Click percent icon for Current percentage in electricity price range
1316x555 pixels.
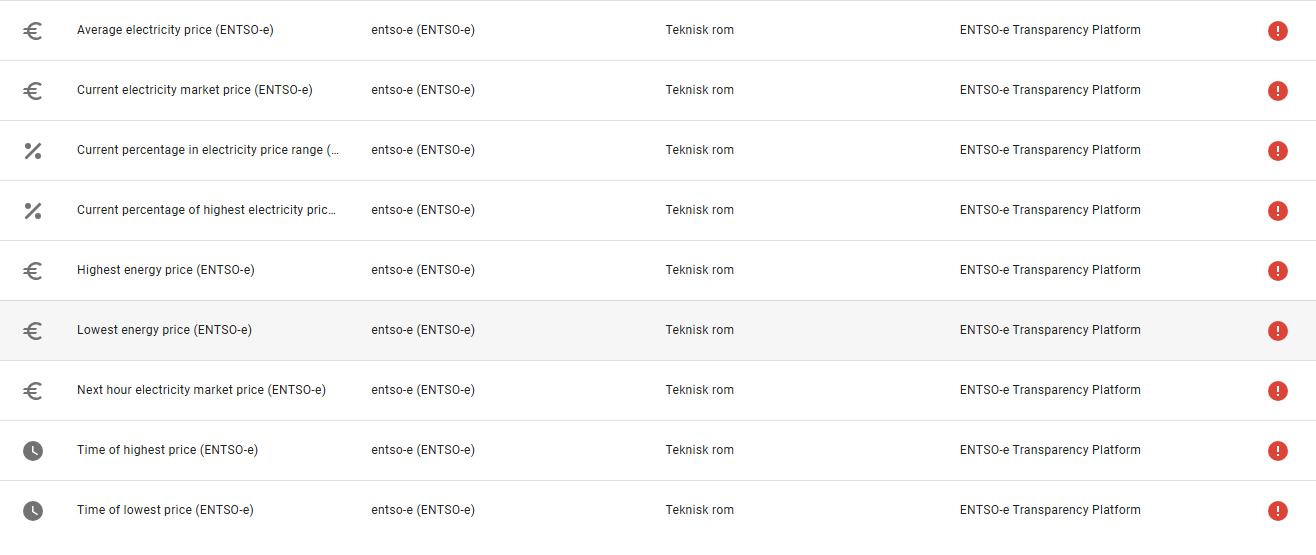[x=33, y=151]
